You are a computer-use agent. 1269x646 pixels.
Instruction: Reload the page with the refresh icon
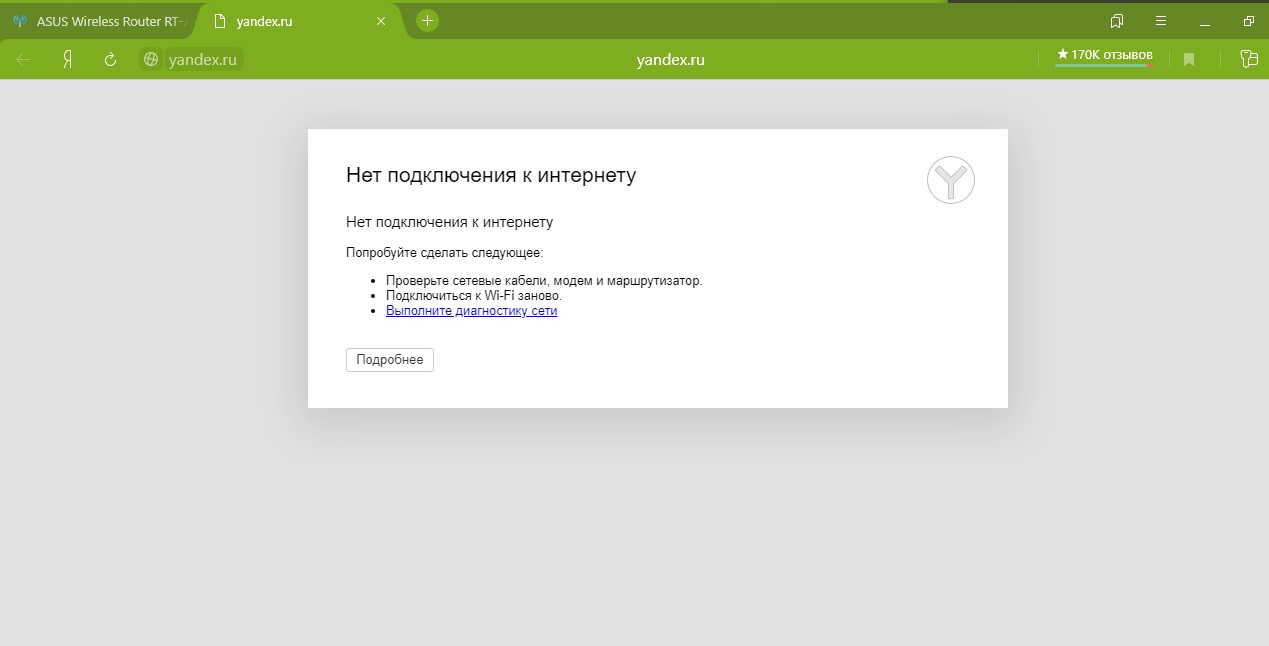pyautogui.click(x=111, y=60)
